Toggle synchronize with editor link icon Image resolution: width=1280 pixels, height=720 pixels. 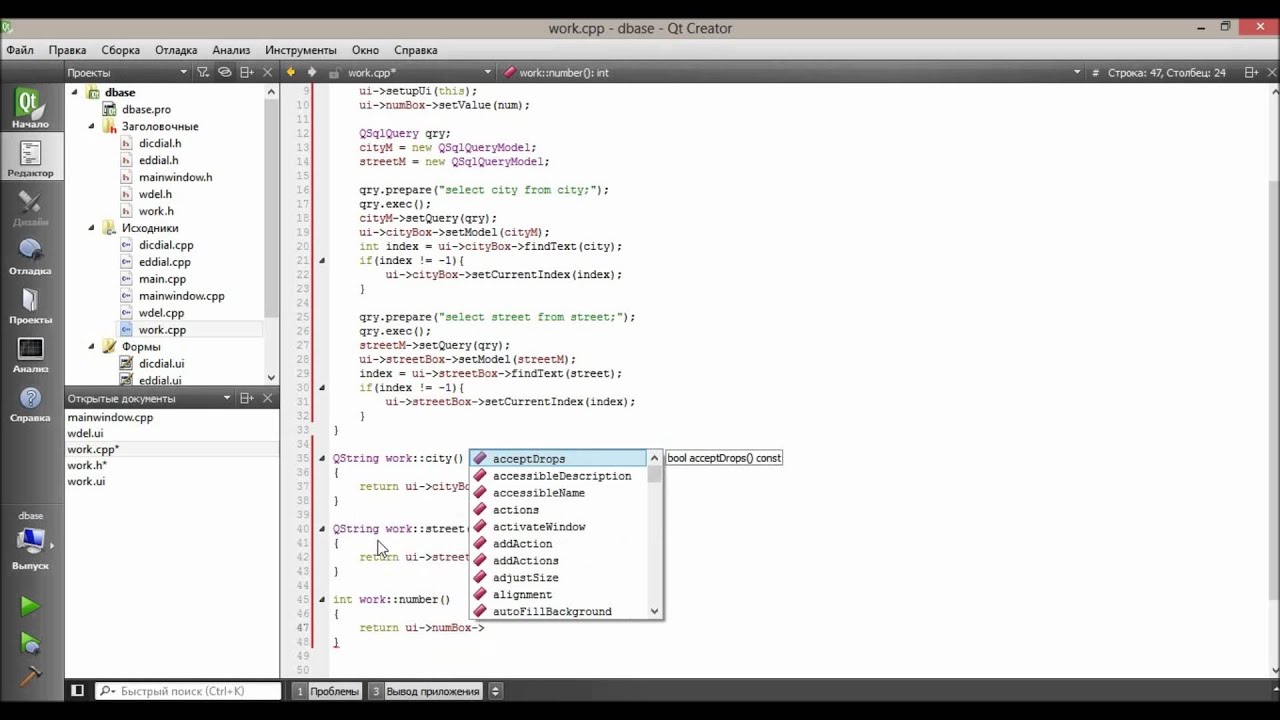click(225, 72)
